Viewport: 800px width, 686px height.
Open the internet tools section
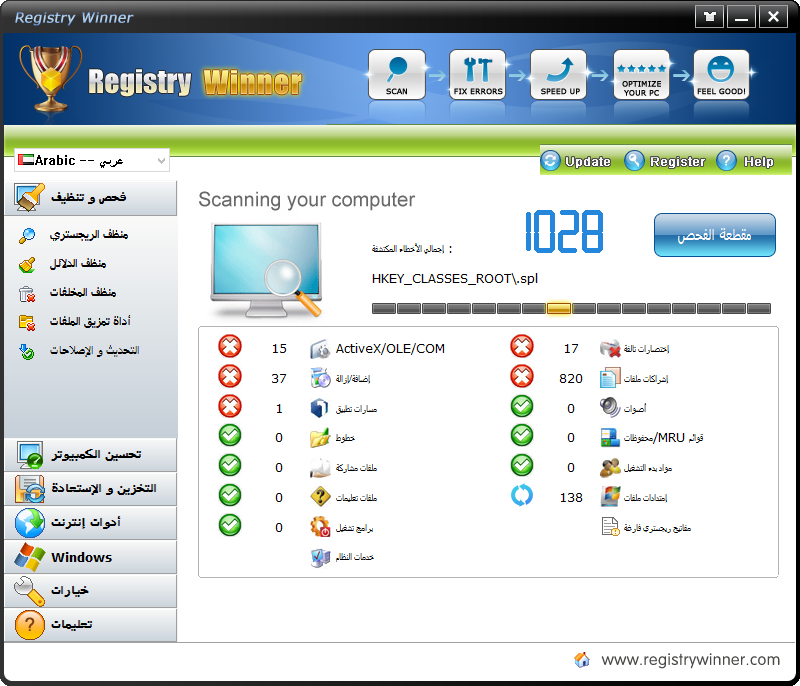91,523
